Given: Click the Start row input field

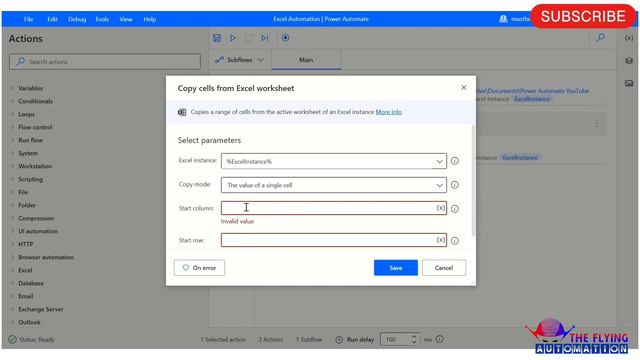Looking at the screenshot, I should [334, 240].
